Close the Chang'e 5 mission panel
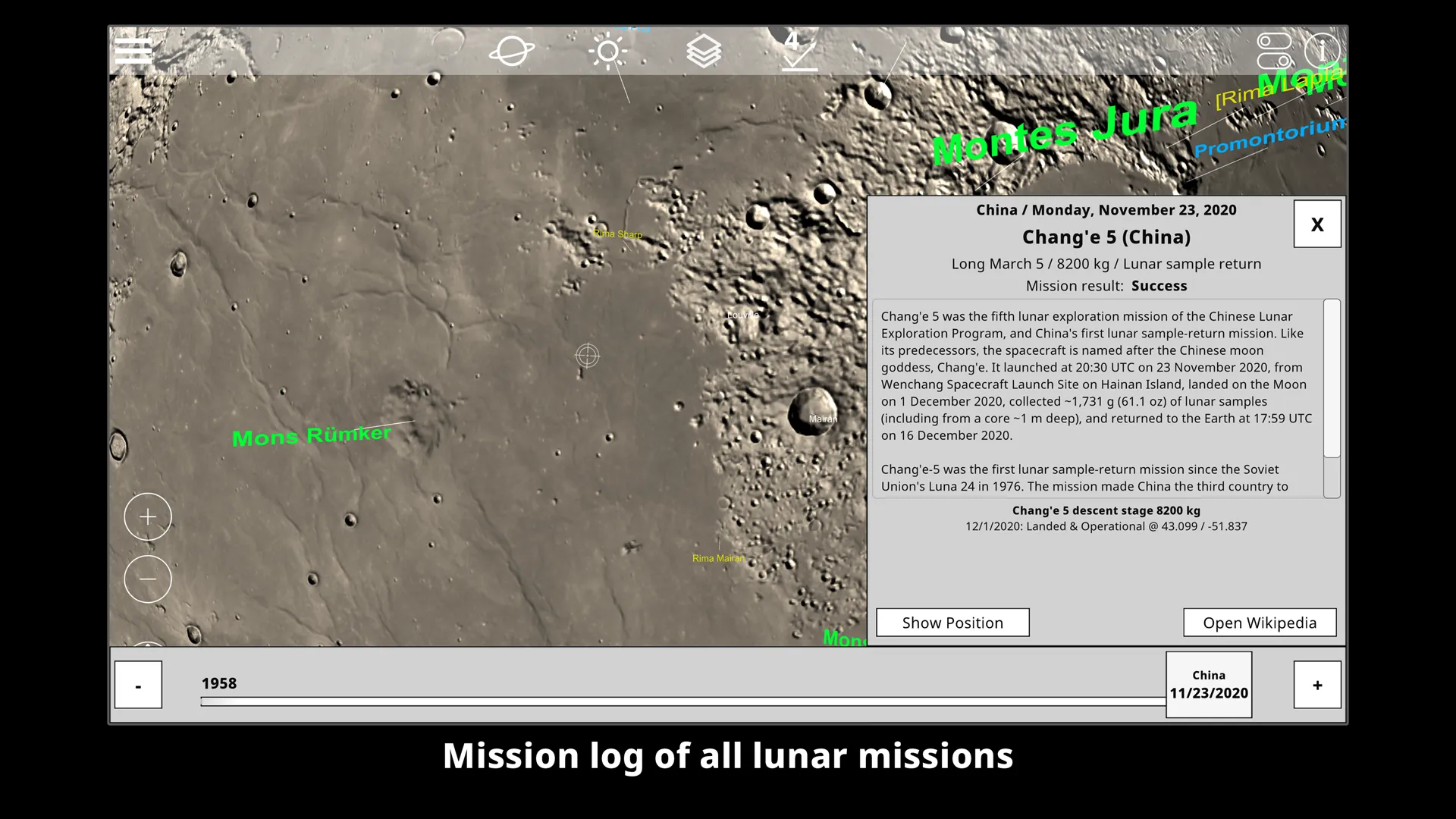This screenshot has height=819, width=1456. [1317, 223]
